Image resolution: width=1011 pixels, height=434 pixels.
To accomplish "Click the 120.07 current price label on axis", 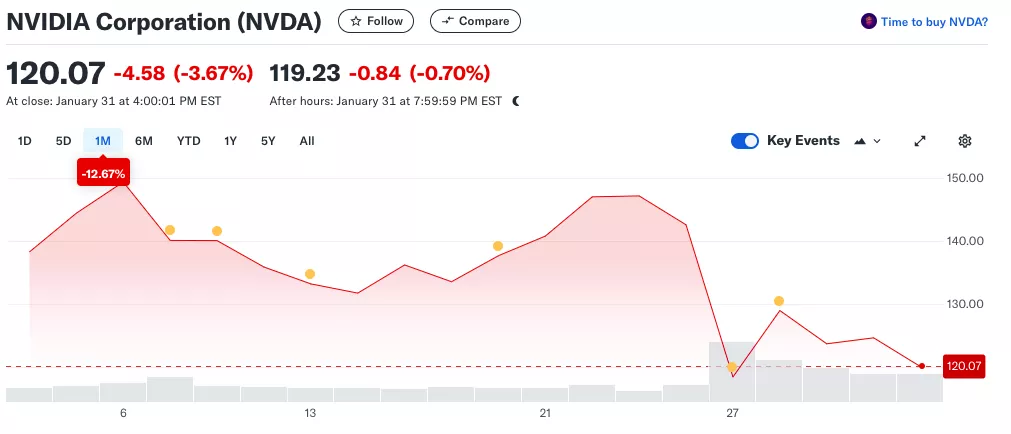I will (x=964, y=367).
